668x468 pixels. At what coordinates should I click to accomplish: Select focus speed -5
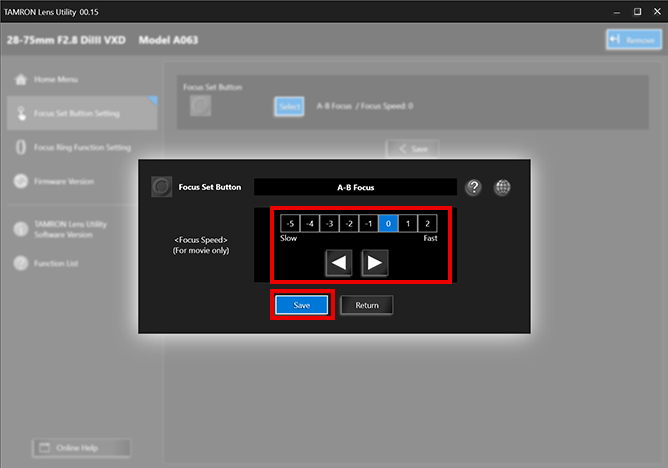(x=290, y=224)
